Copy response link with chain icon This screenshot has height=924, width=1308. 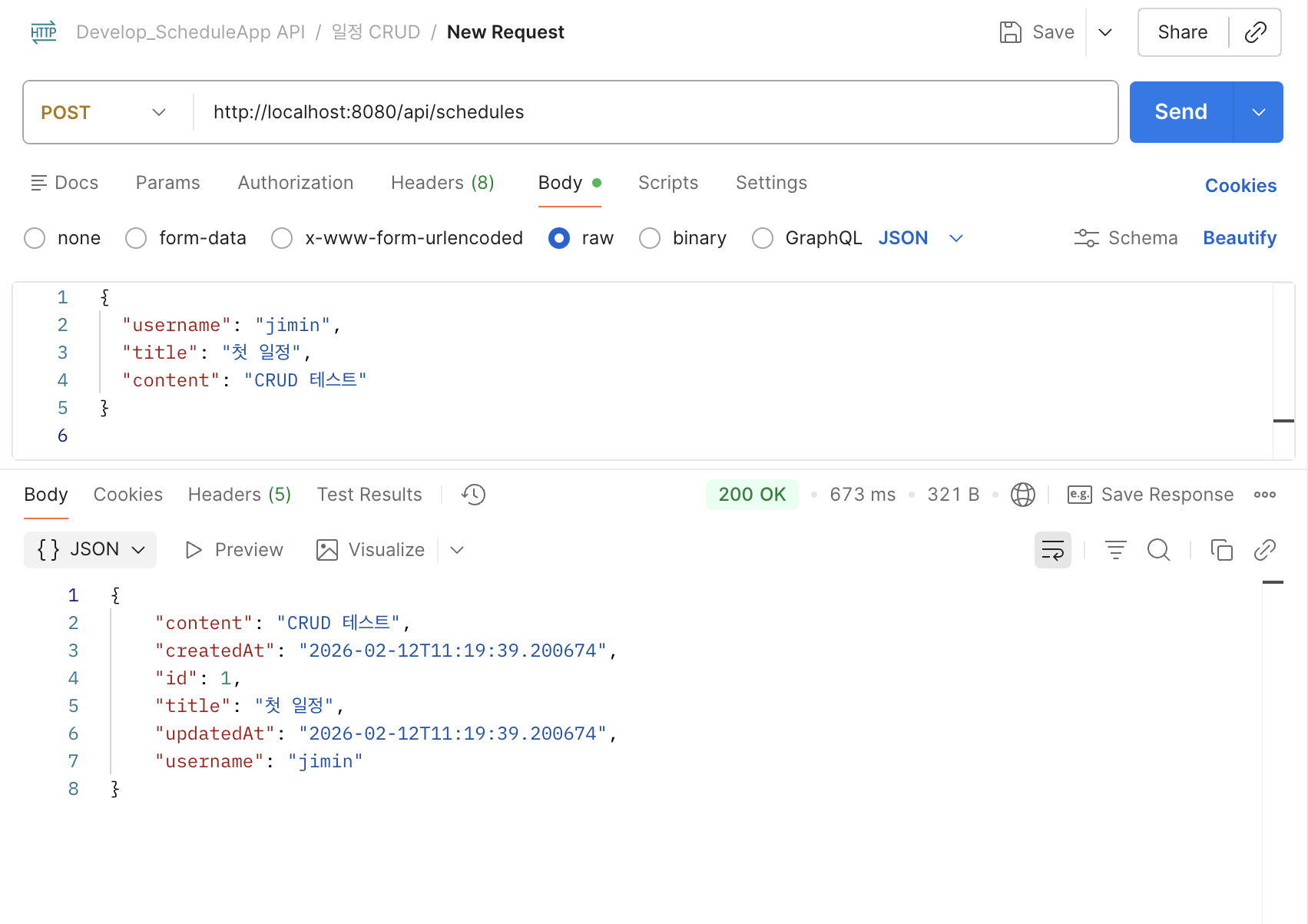pos(1264,550)
